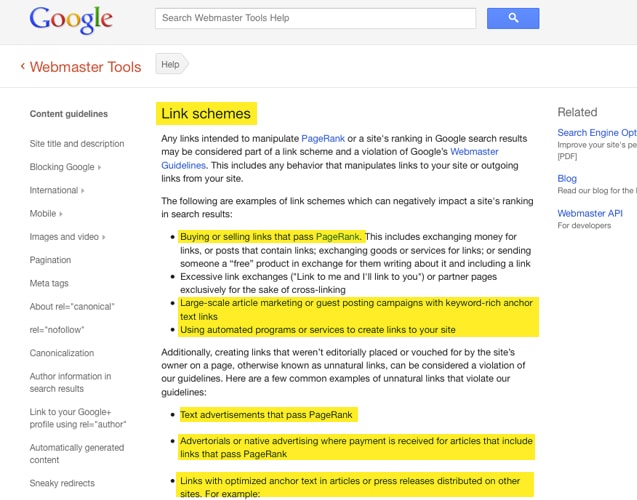Click the Link schemes page title
Viewport: 637px width, 500px height.
(206, 113)
